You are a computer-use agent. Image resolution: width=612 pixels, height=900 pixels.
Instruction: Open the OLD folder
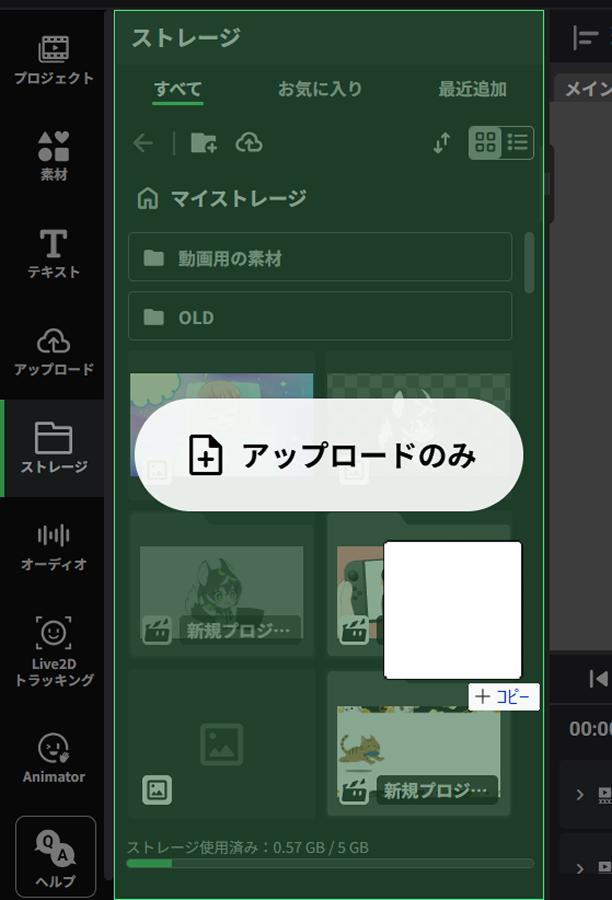coord(320,316)
